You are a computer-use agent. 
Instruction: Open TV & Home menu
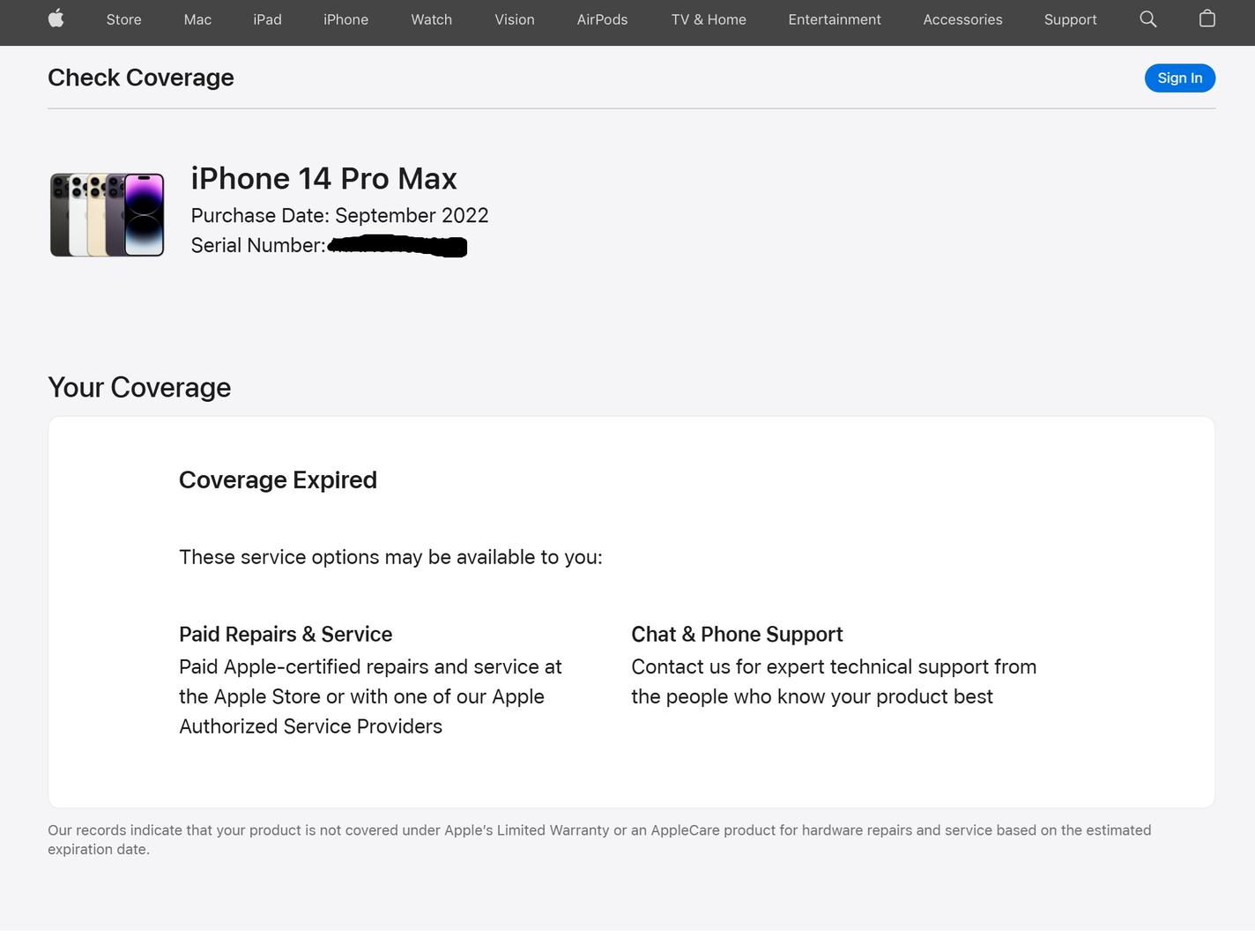tap(709, 19)
